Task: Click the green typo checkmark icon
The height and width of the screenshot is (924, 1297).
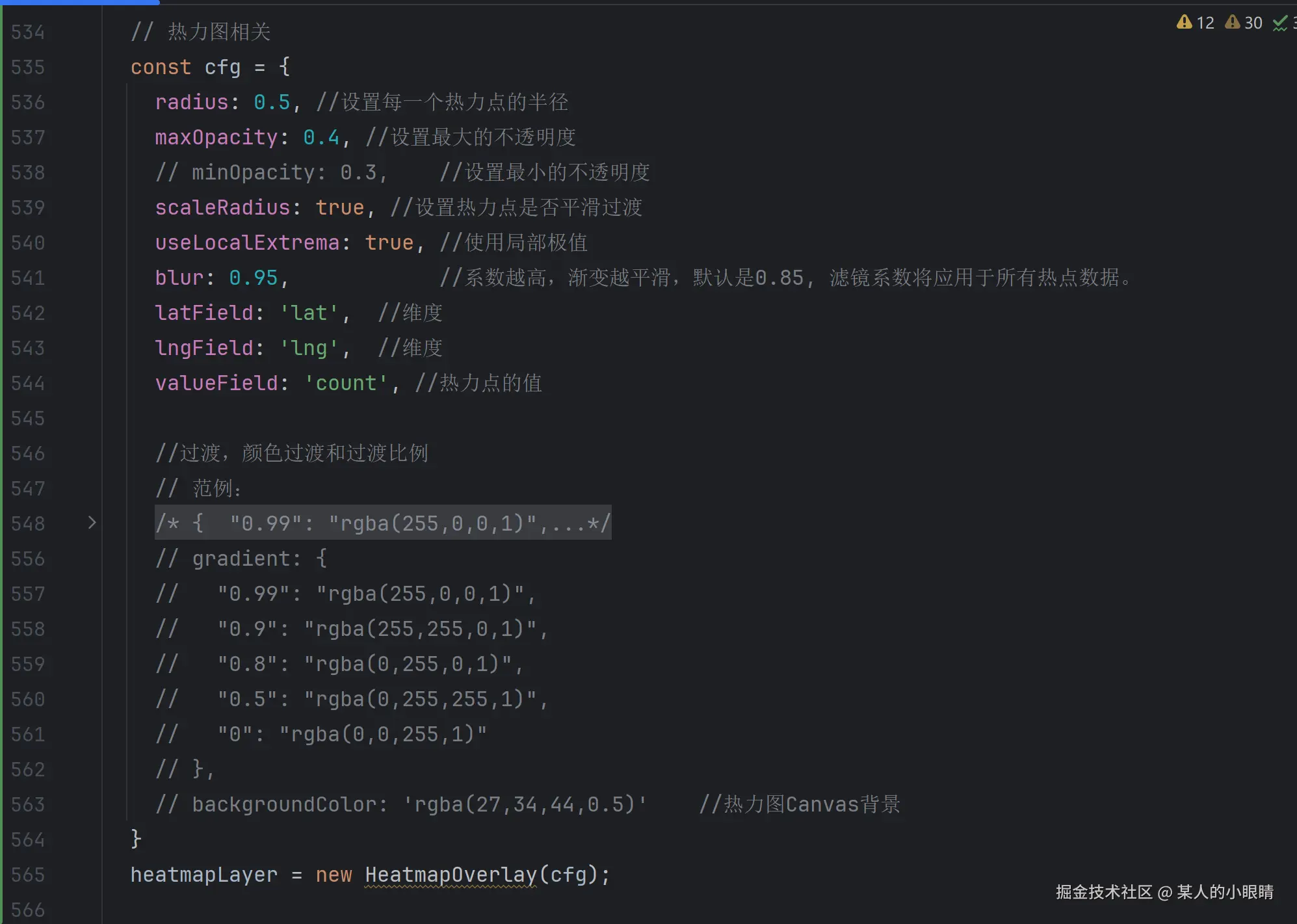Action: tap(1279, 23)
